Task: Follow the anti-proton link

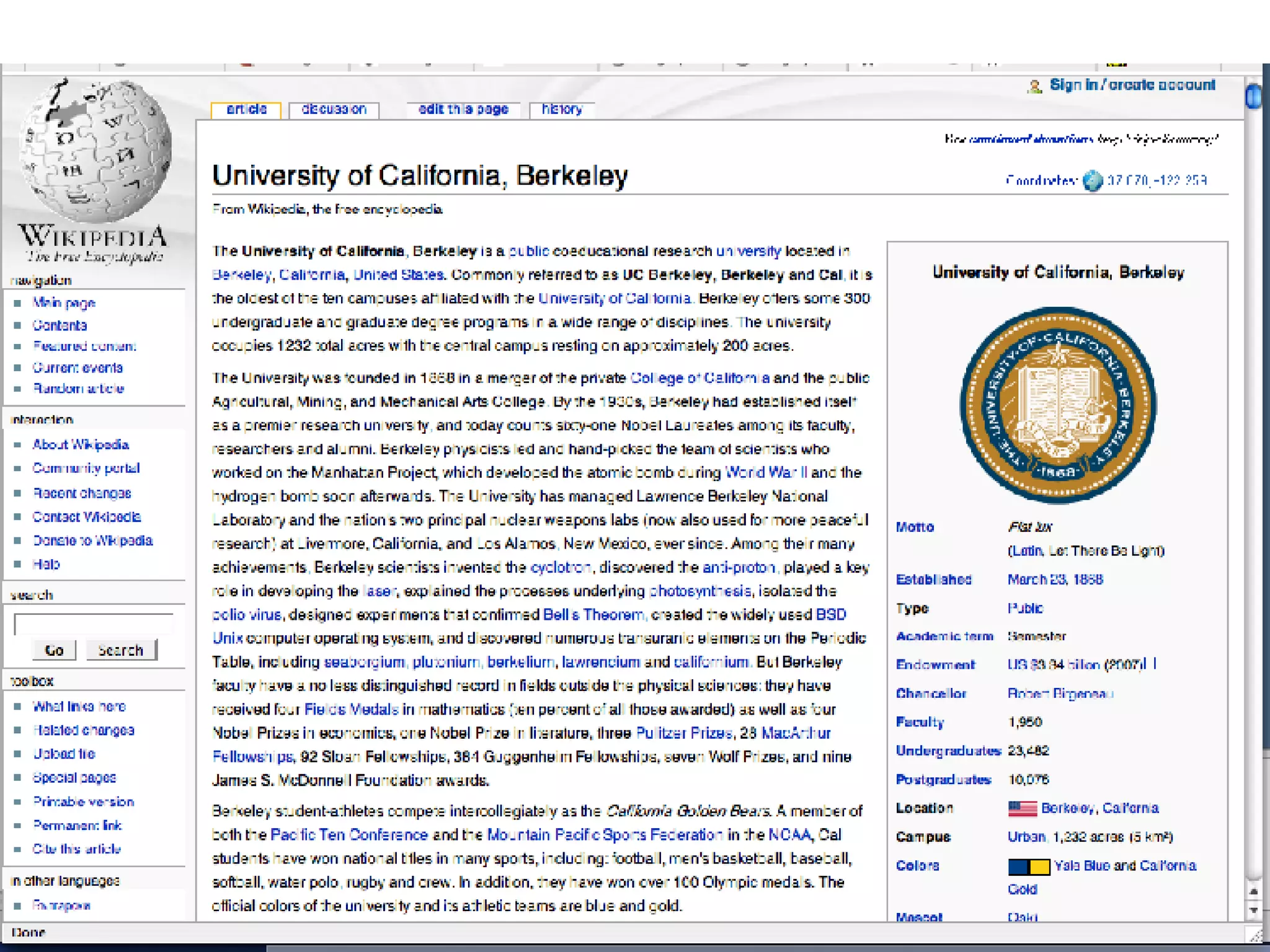Action: pyautogui.click(x=739, y=568)
